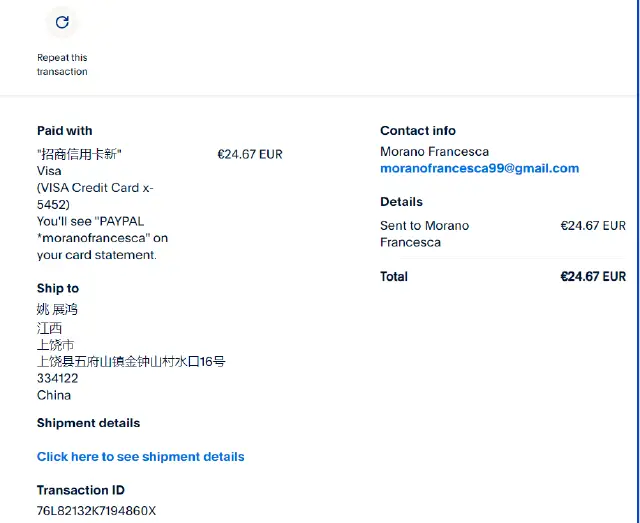Click the card name "招商信用卡新"
This screenshot has width=640, height=523.
coord(79,154)
